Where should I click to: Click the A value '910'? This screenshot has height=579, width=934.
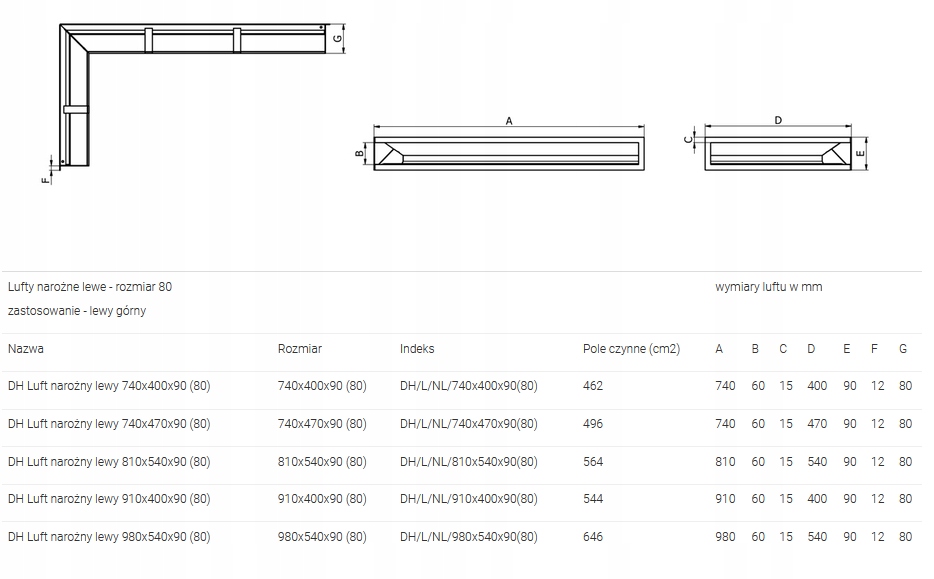tap(726, 499)
